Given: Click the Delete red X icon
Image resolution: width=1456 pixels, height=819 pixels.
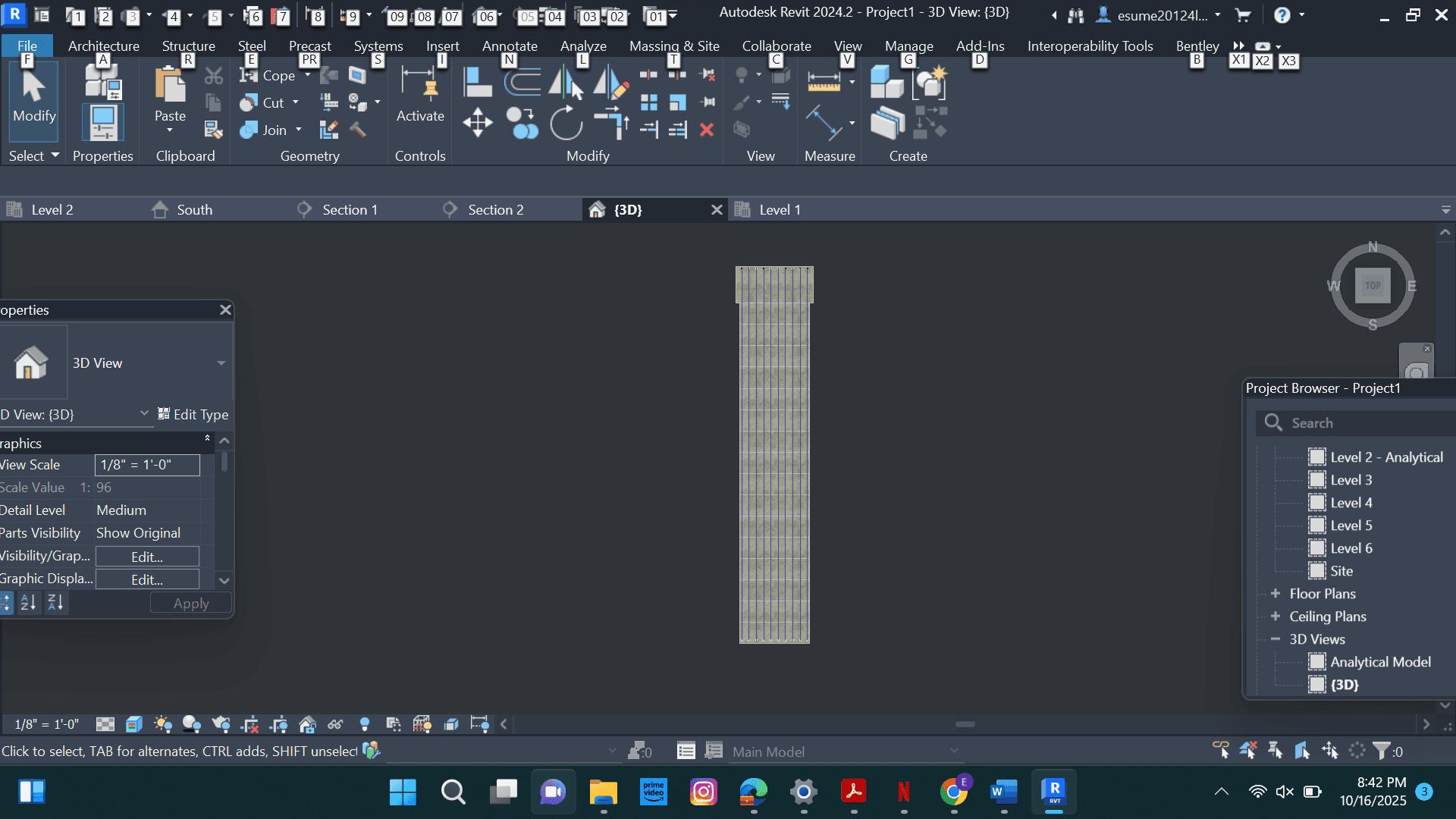Looking at the screenshot, I should tap(707, 130).
